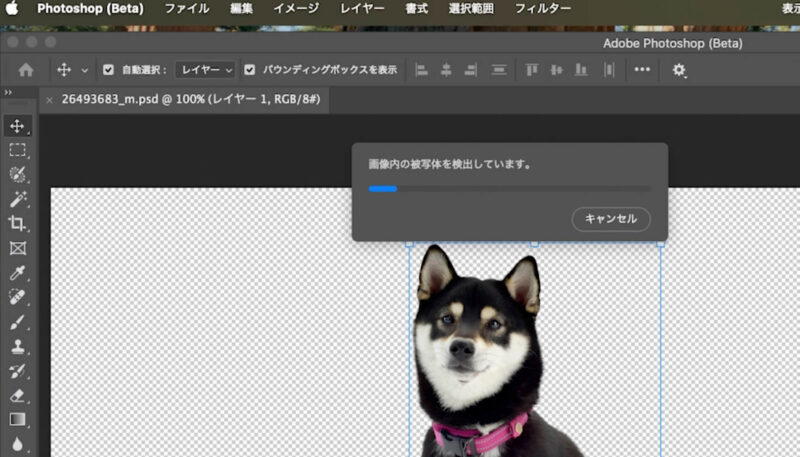Select the Spot Healing Brush tool
This screenshot has width=800, height=457.
tap(17, 297)
